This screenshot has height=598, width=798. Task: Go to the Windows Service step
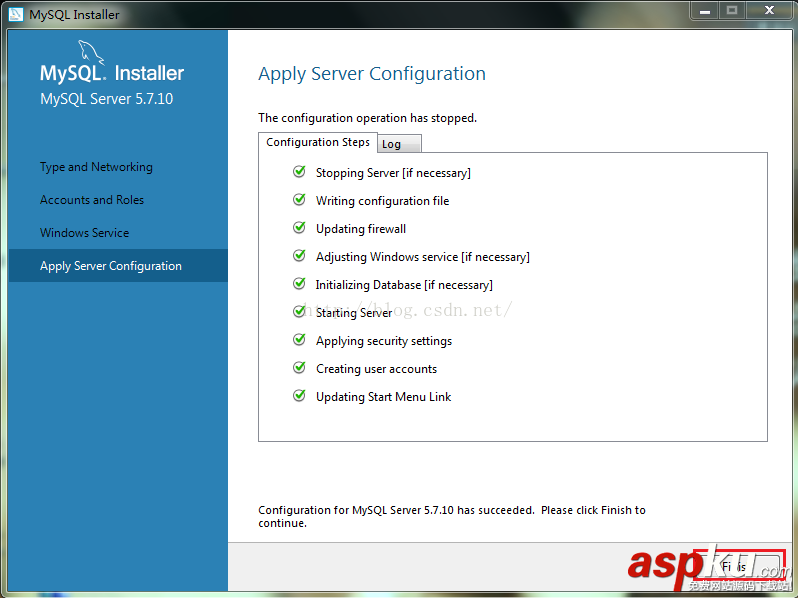(84, 233)
